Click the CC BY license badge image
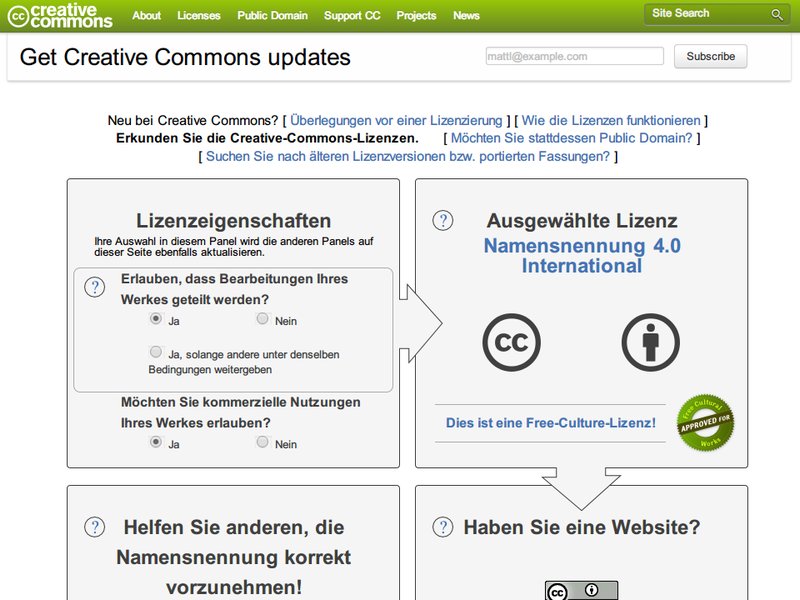Viewport: 800px width, 600px height. coord(581,590)
